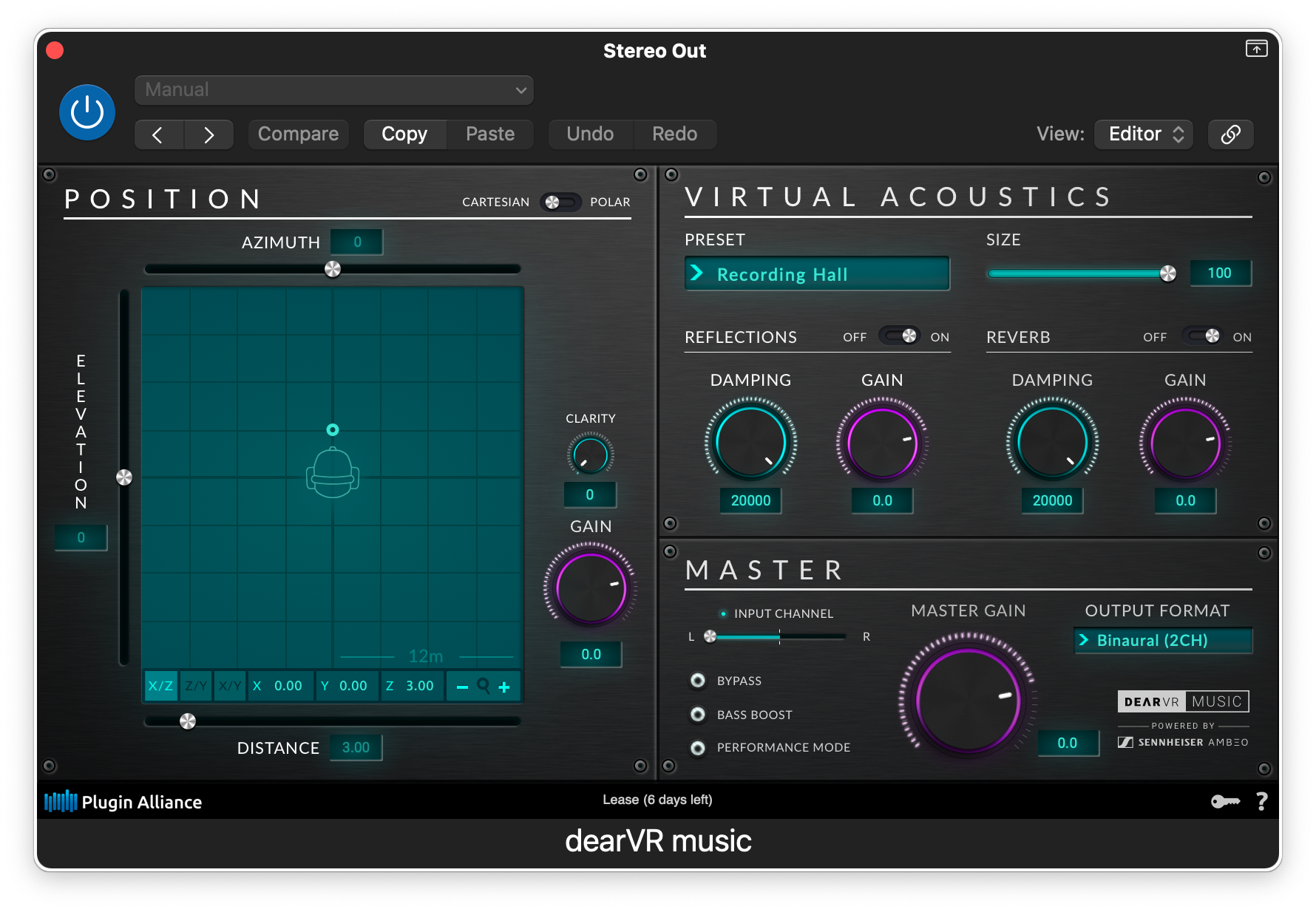Click the chain link icon near View
The width and height of the screenshot is (1316, 912).
coord(1230,134)
